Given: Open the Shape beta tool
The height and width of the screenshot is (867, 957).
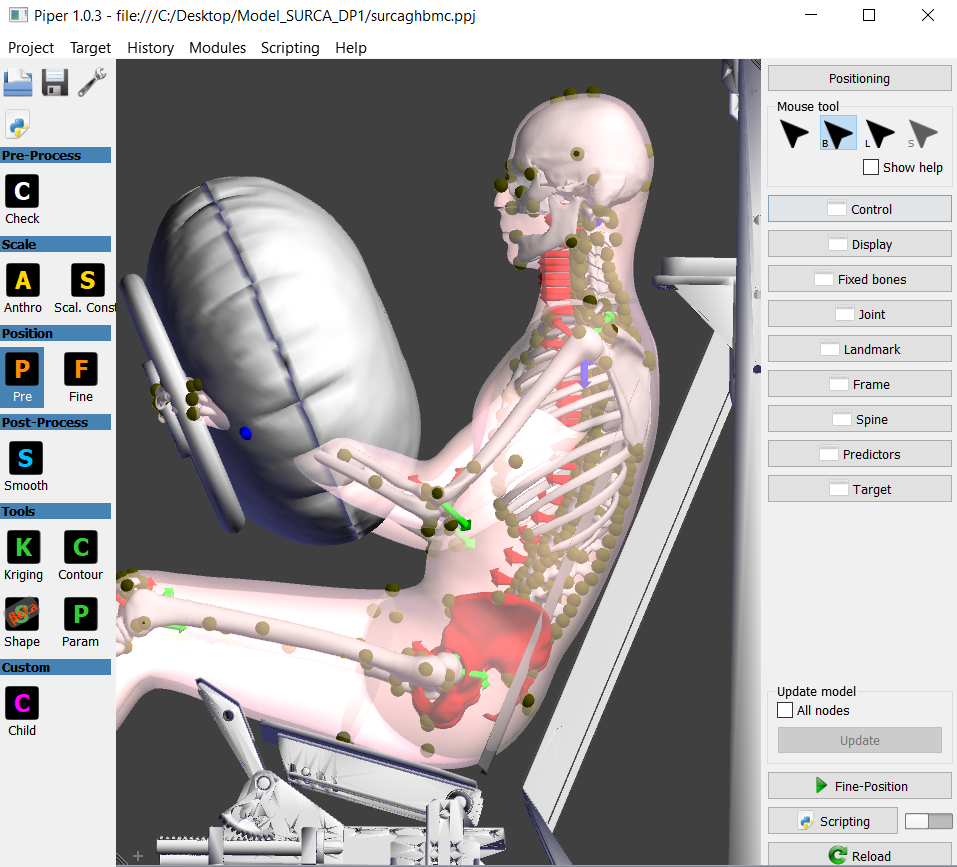Looking at the screenshot, I should click(22, 622).
